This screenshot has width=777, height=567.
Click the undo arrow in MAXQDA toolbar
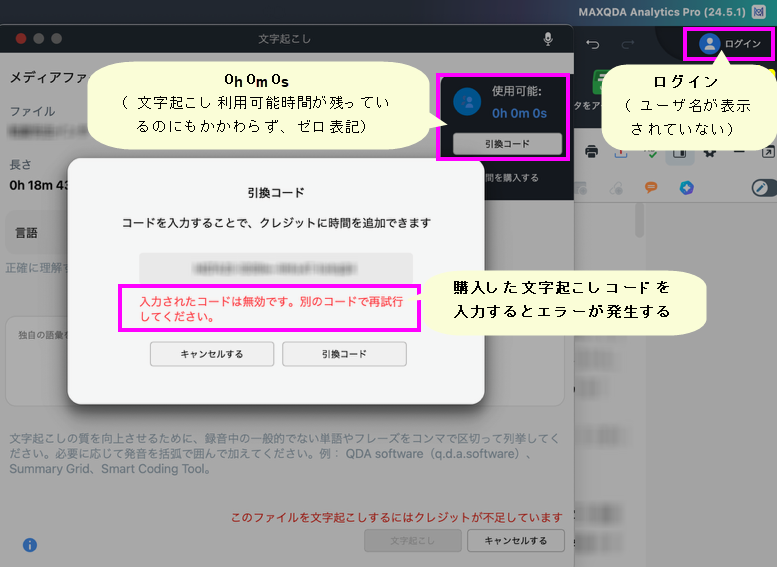(593, 45)
